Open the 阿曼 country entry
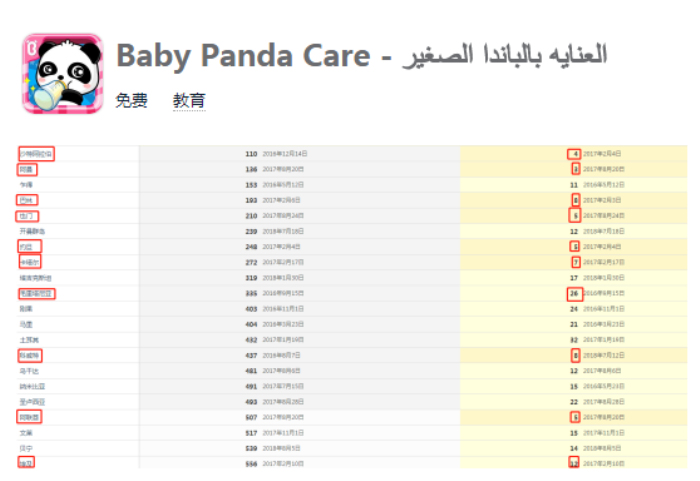 pos(26,170)
